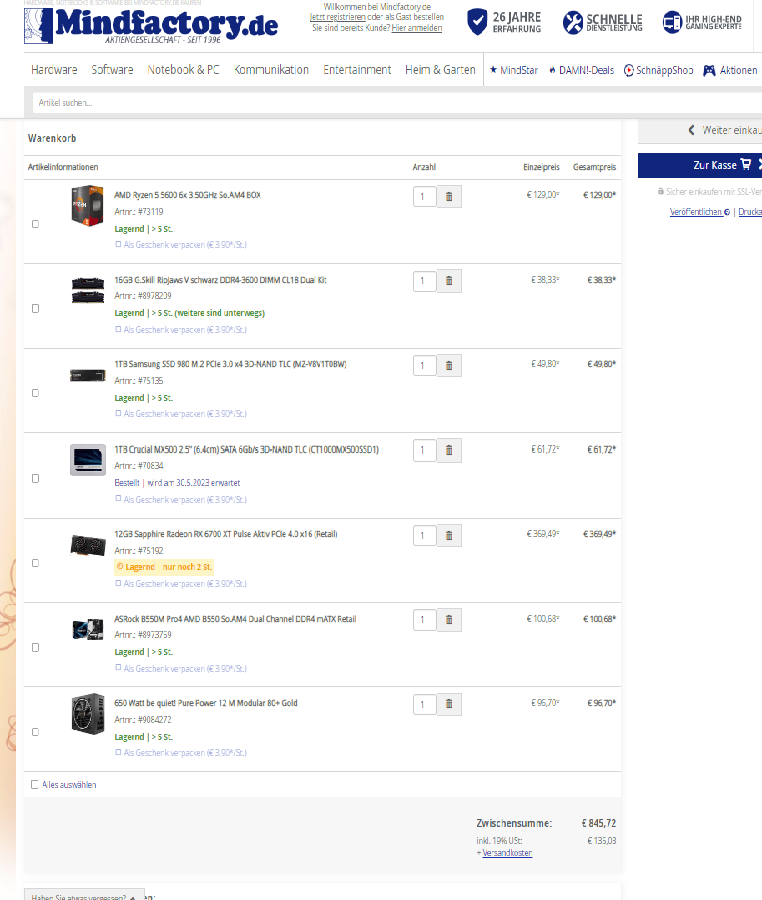Screen dimensions: 762x900
Task: Open the Heim & Garten menu
Action: tap(440, 70)
